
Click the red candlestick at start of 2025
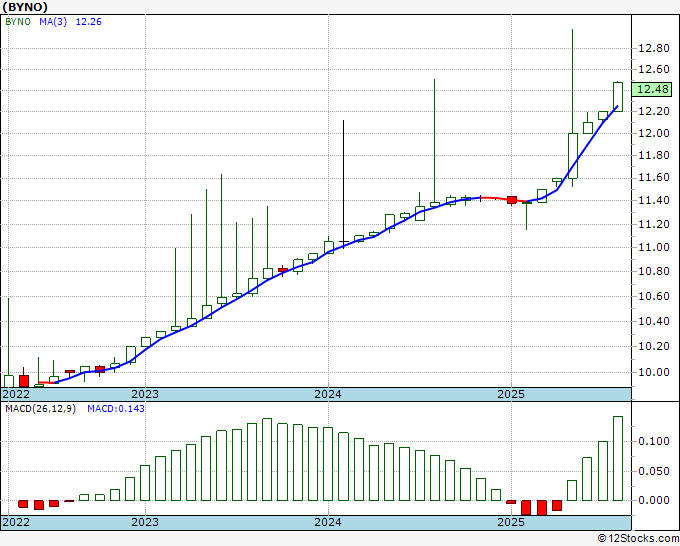(x=512, y=200)
